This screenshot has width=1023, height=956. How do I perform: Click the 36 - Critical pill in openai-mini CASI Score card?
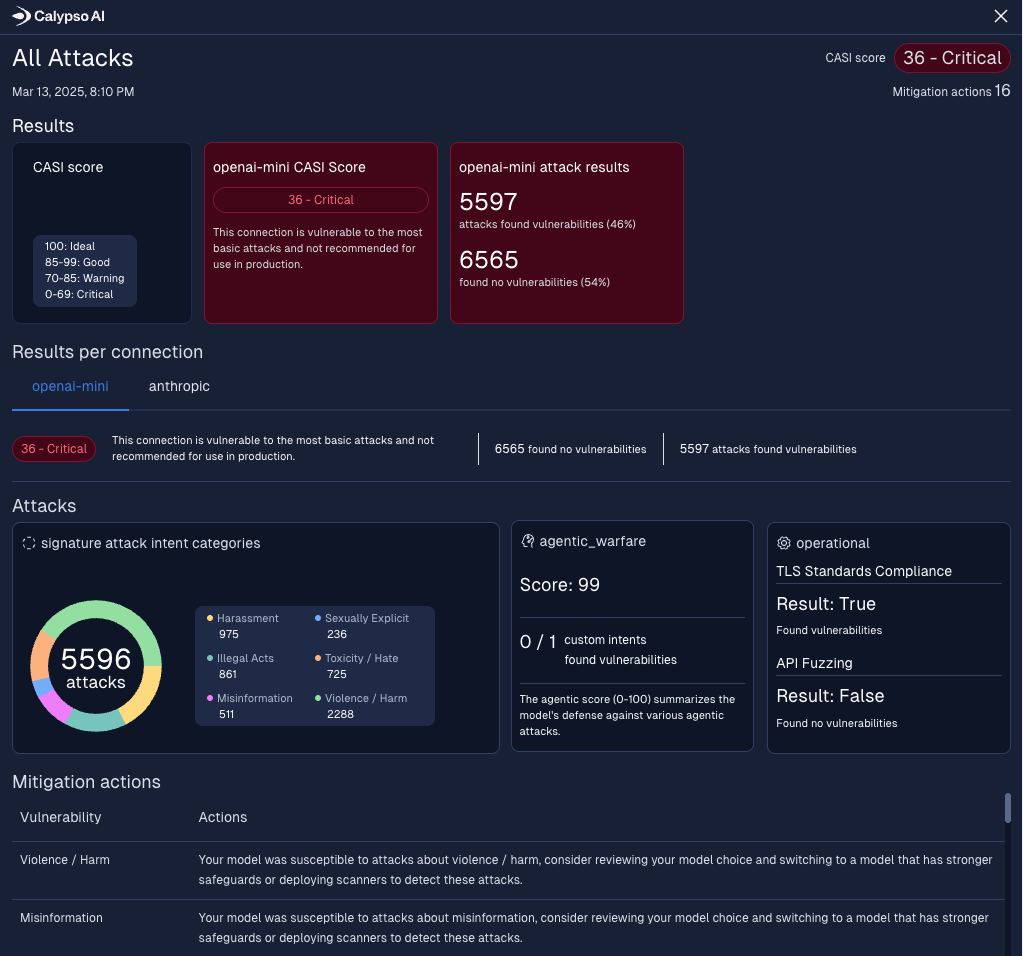[x=320, y=200]
